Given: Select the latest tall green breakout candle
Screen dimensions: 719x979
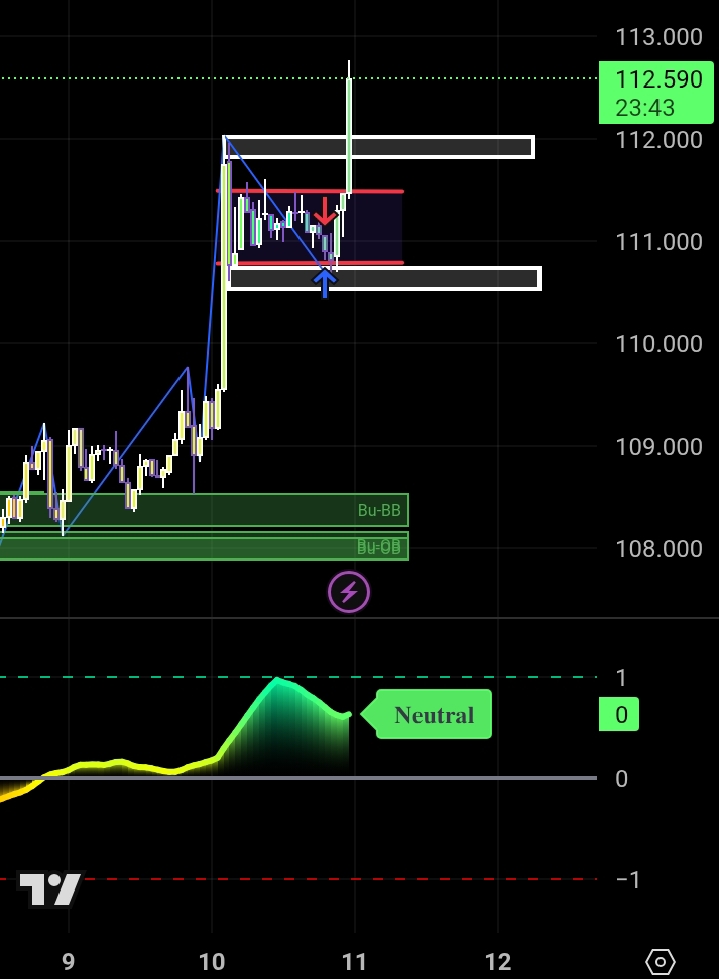Looking at the screenshot, I should point(349,135).
